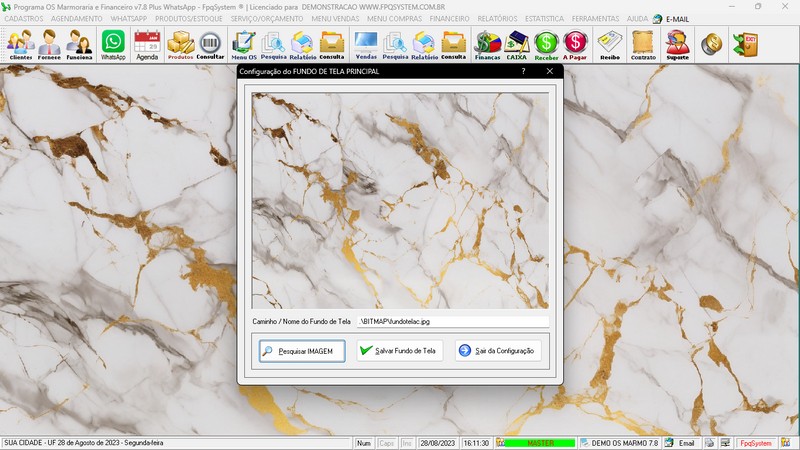
Task: Open the Clientes toolbar icon
Action: click(x=20, y=45)
